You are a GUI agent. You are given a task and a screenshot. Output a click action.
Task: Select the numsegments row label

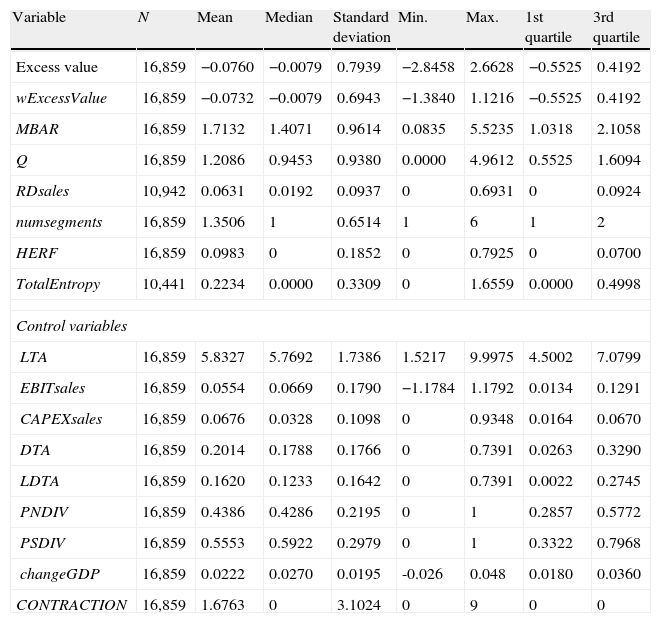[58, 223]
